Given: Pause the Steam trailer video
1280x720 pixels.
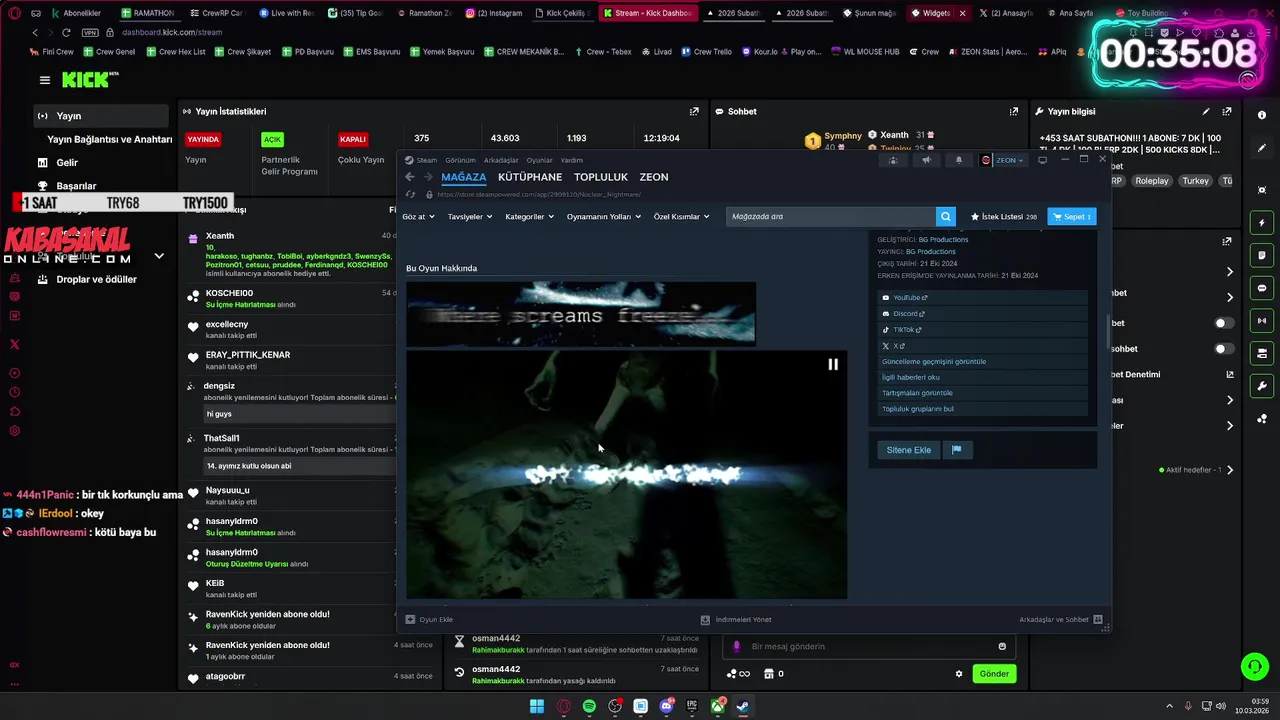Looking at the screenshot, I should 833,364.
